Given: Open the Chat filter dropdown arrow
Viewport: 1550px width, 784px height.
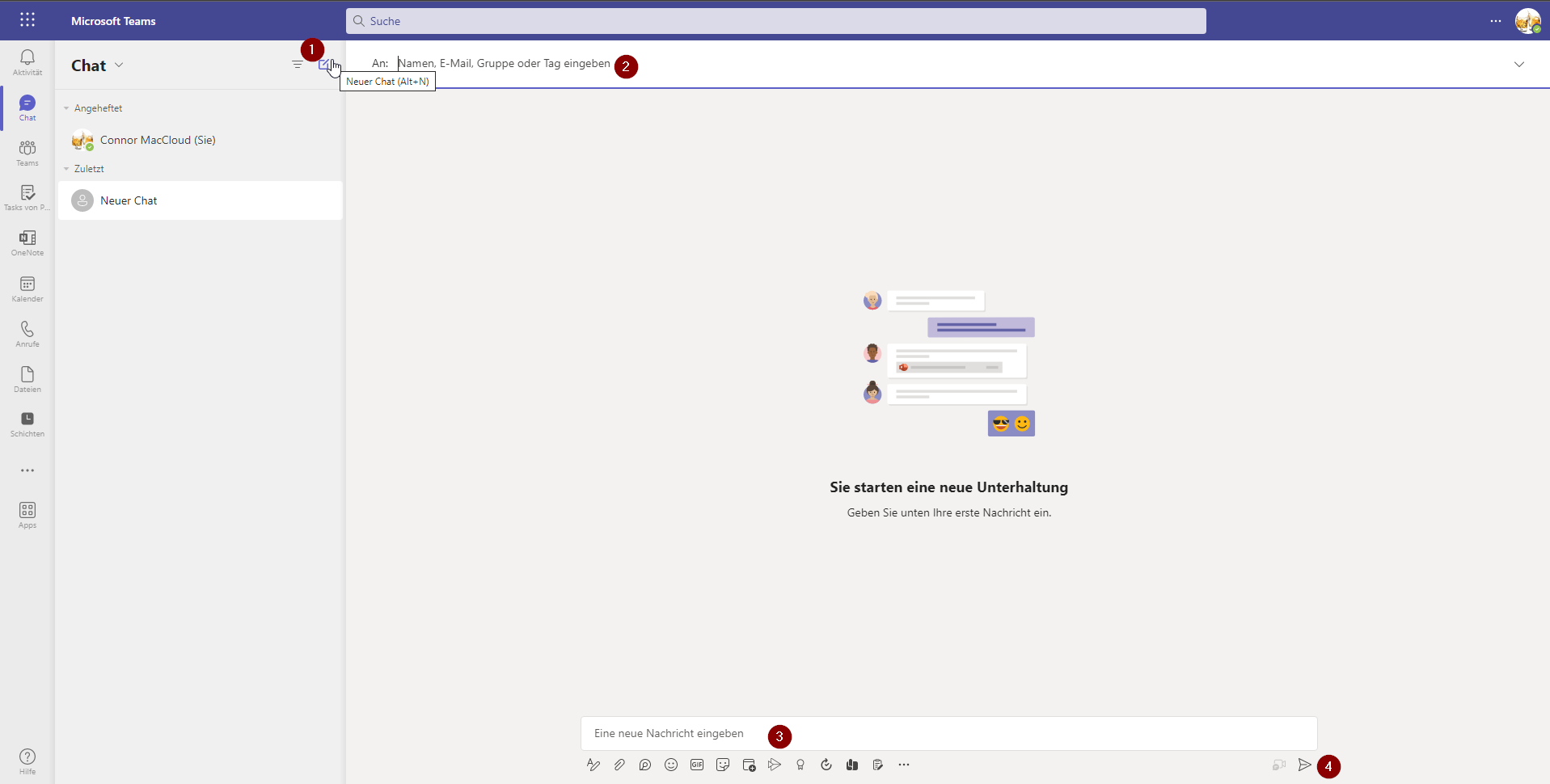Looking at the screenshot, I should [x=120, y=65].
